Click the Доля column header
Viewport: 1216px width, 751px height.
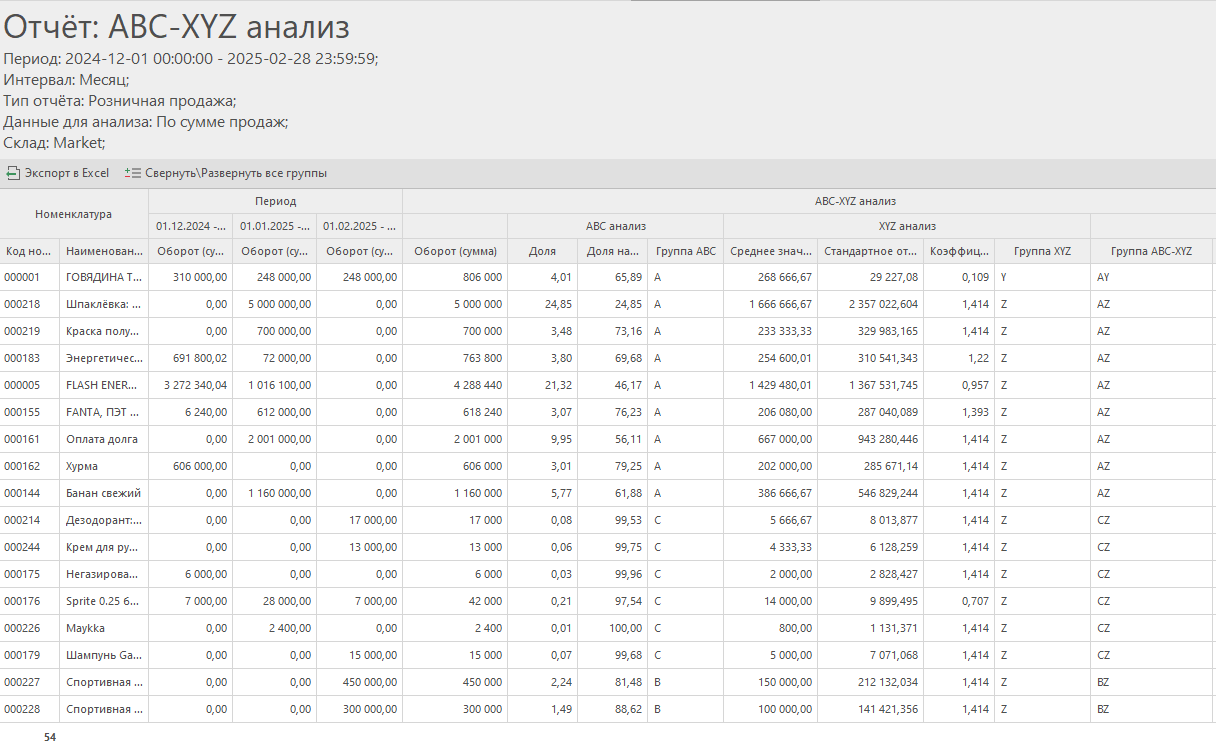pos(542,251)
